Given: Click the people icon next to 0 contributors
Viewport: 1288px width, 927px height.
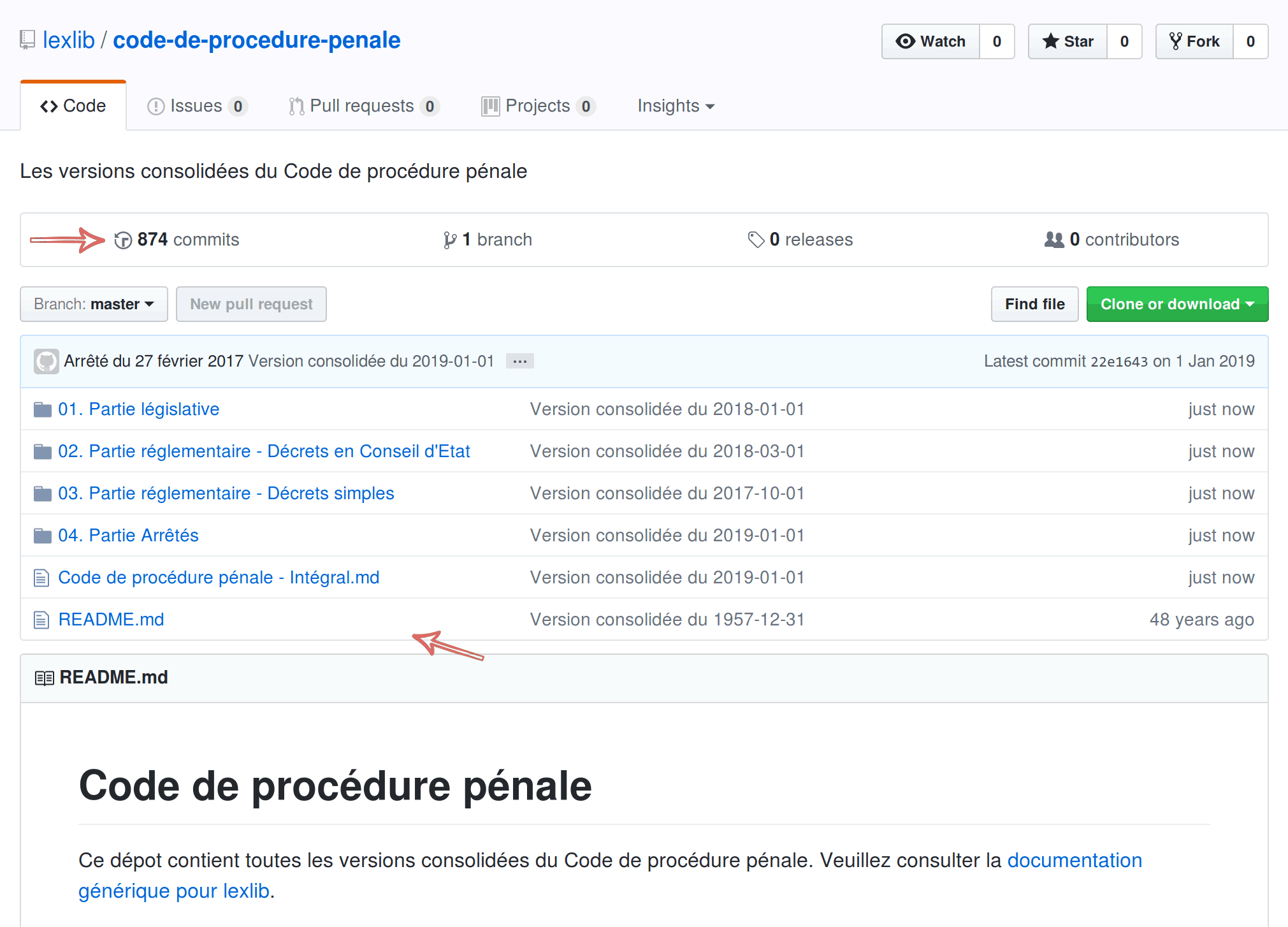Looking at the screenshot, I should point(1054,240).
